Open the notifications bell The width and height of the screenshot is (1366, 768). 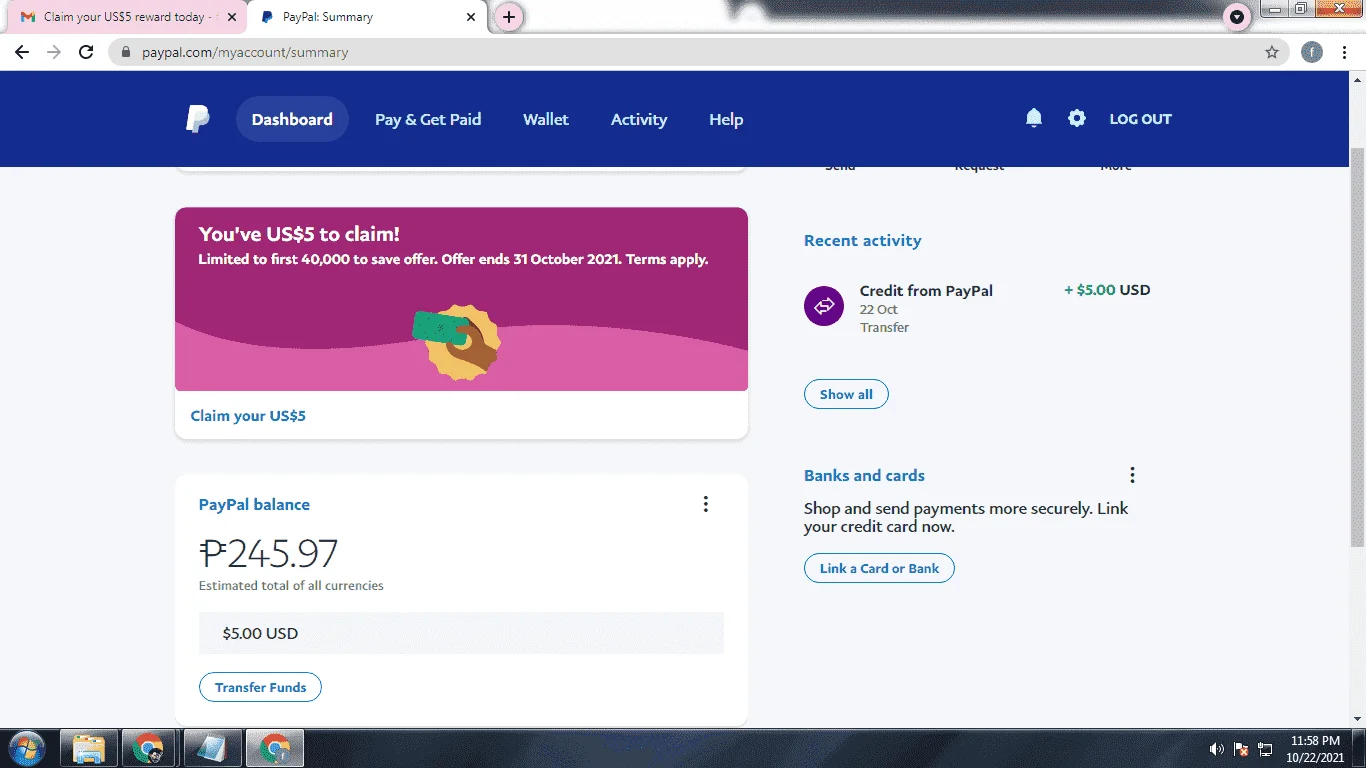(1034, 118)
